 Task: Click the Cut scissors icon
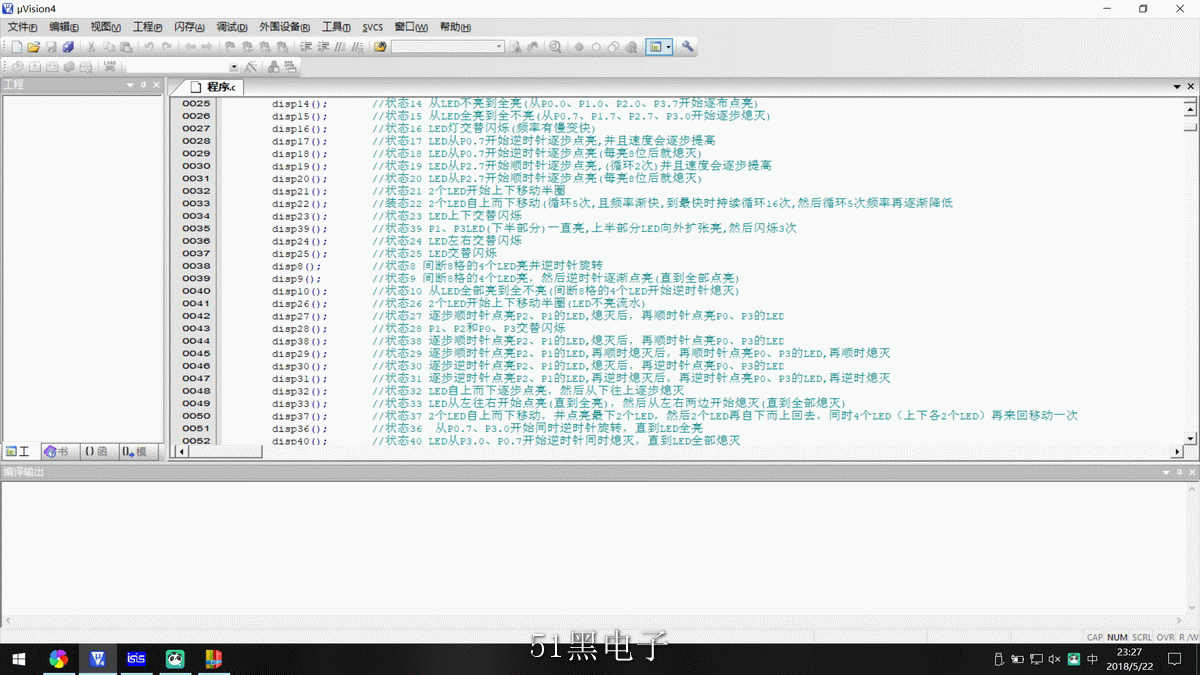(91, 47)
